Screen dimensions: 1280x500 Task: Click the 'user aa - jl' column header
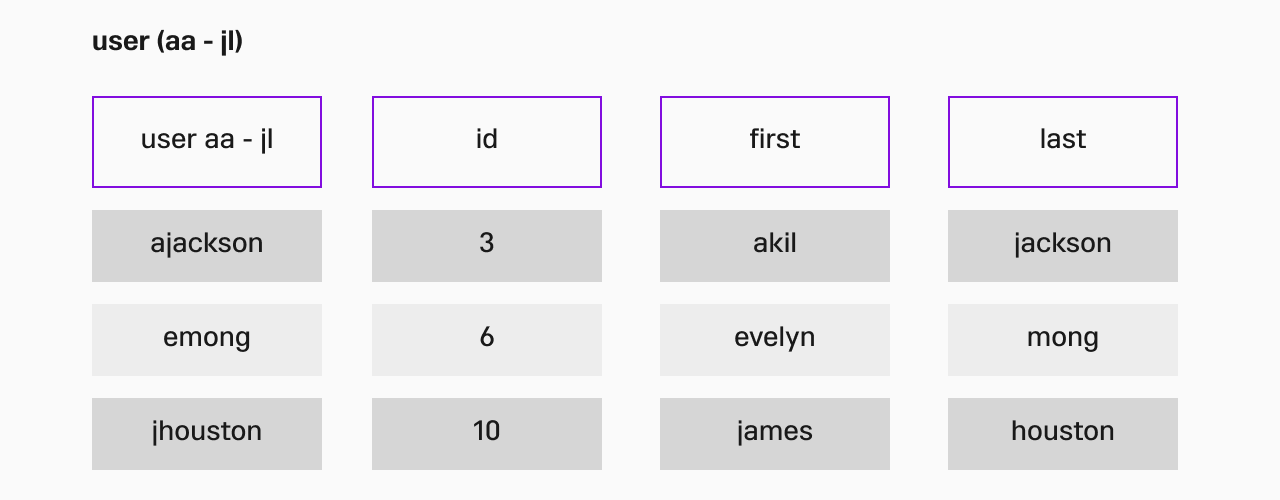pos(207,142)
